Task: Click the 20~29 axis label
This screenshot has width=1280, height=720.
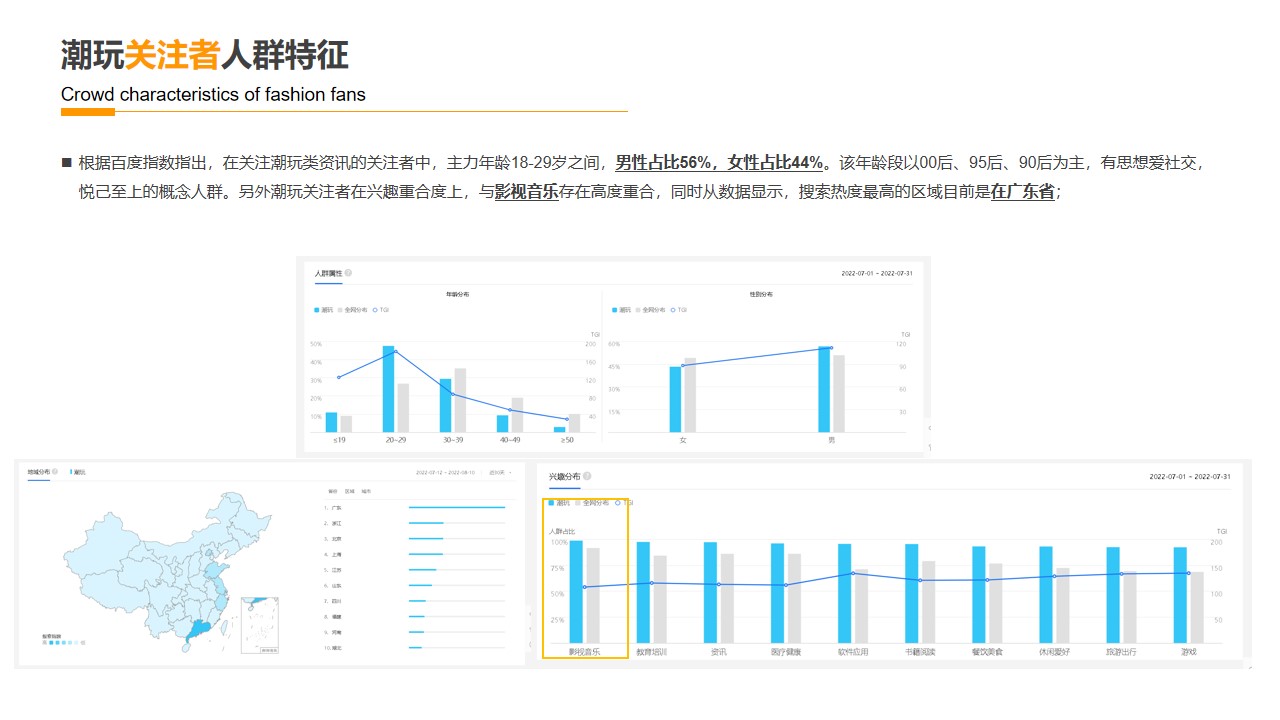Action: (395, 440)
